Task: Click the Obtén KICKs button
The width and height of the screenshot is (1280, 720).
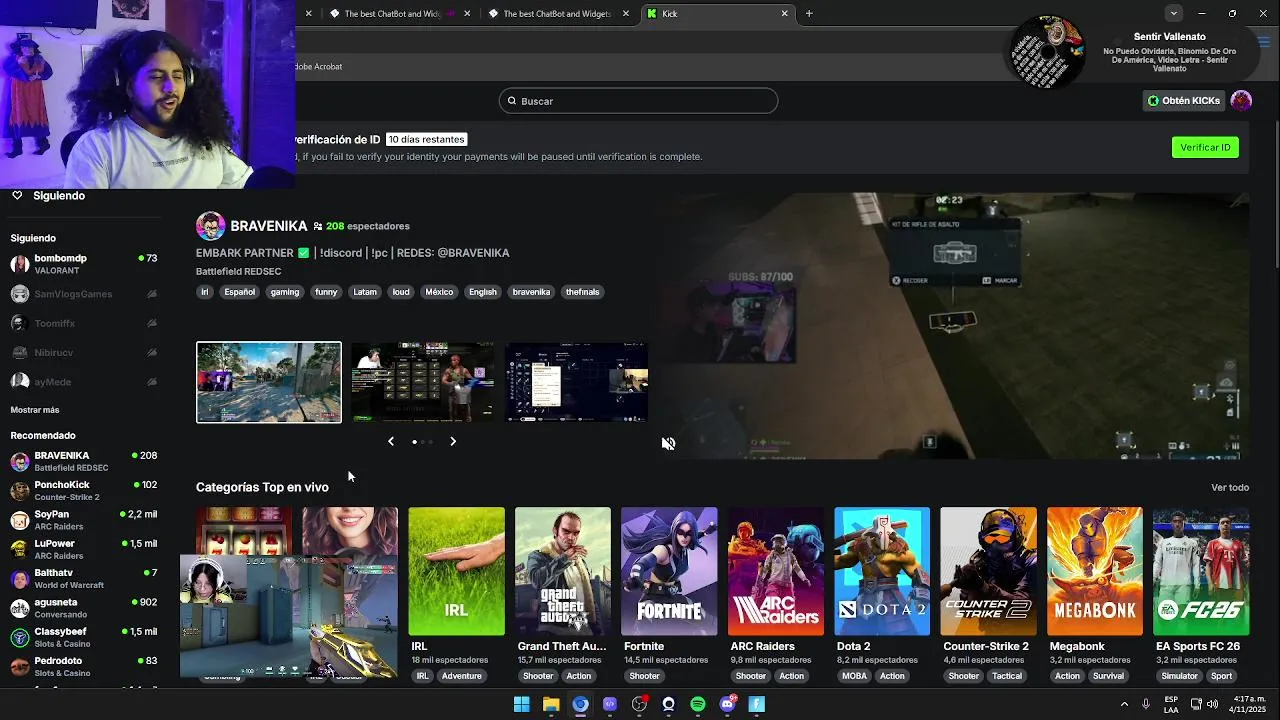Action: click(x=1183, y=101)
